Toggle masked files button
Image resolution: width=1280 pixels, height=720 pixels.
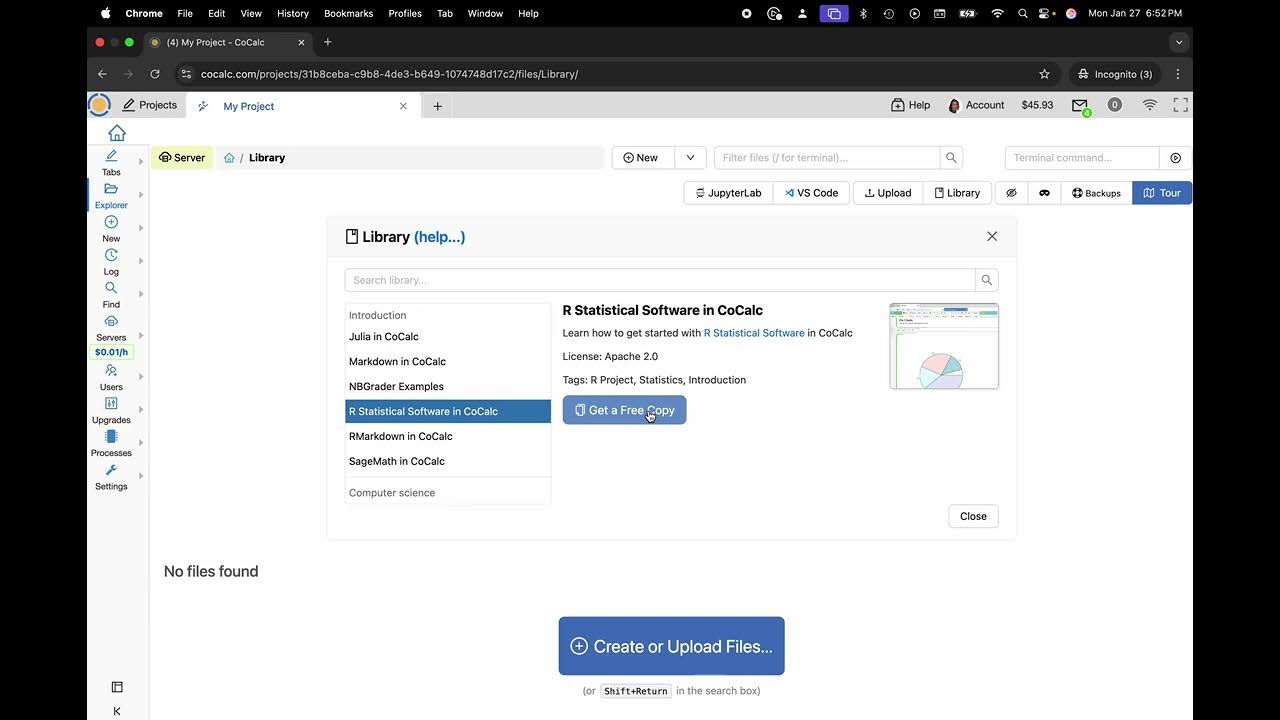(x=1044, y=193)
